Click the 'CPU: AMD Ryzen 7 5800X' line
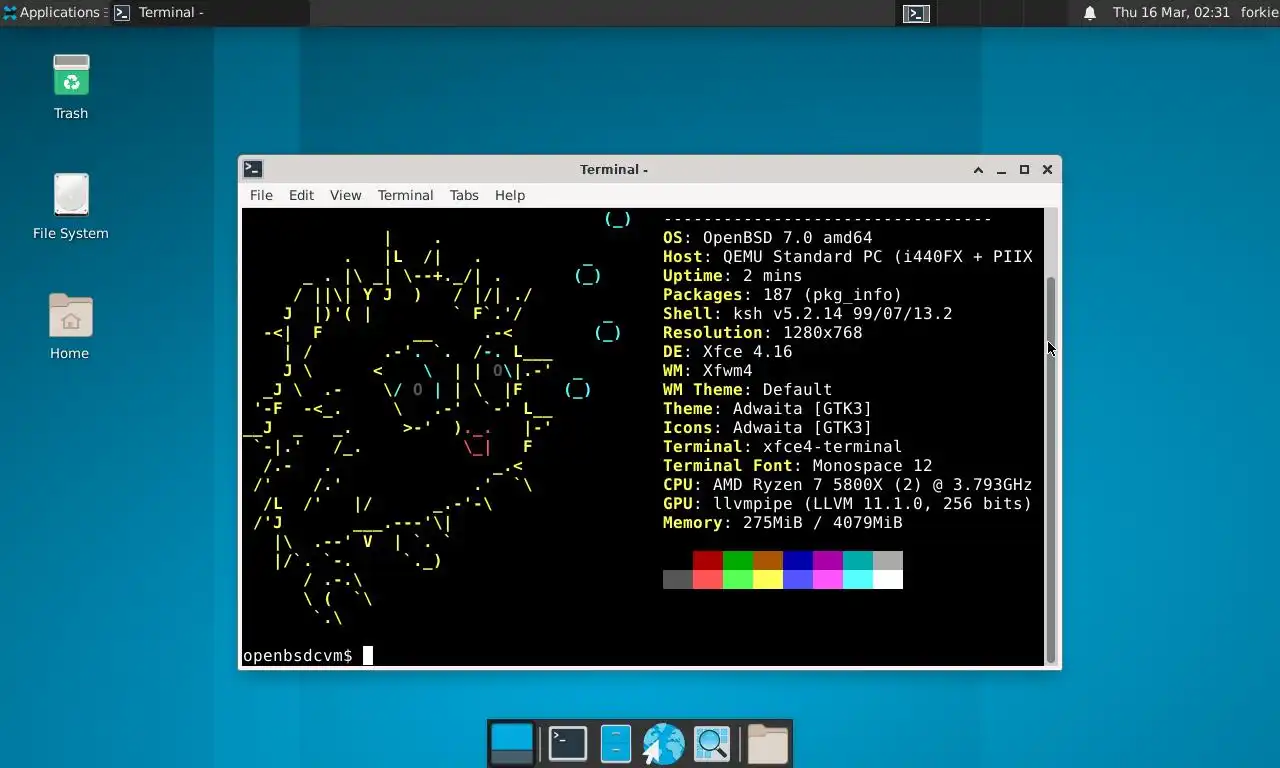Image resolution: width=1280 pixels, height=768 pixels. tap(847, 485)
